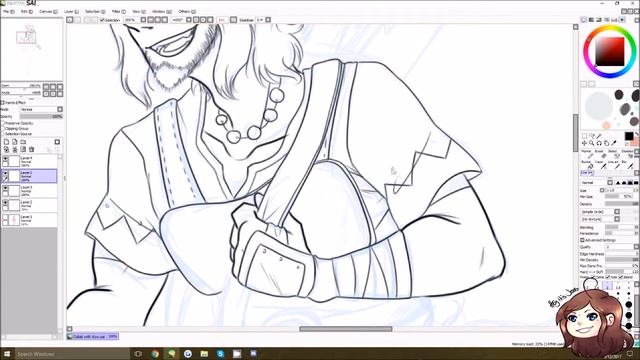Hide the top layer using its eye icon
The width and height of the screenshot is (640, 360).
pos(5,159)
